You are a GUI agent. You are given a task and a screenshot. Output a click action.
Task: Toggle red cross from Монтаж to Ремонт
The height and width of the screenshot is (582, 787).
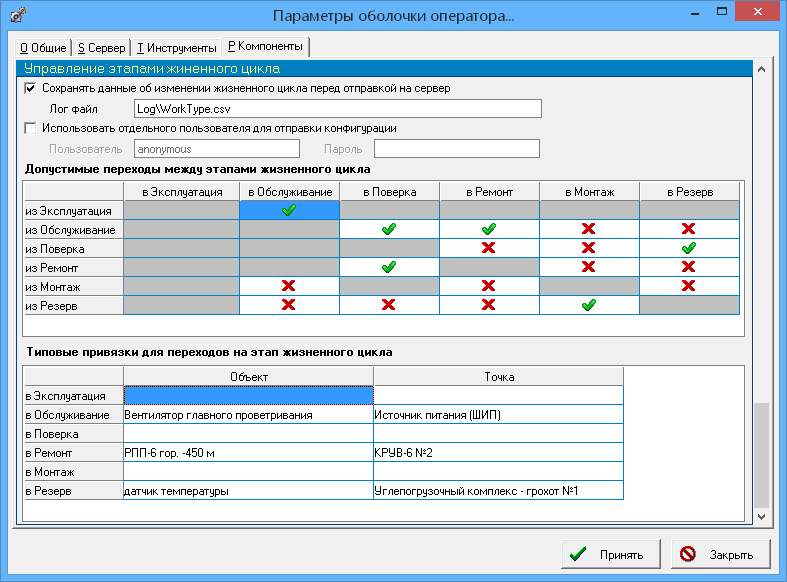tap(489, 286)
